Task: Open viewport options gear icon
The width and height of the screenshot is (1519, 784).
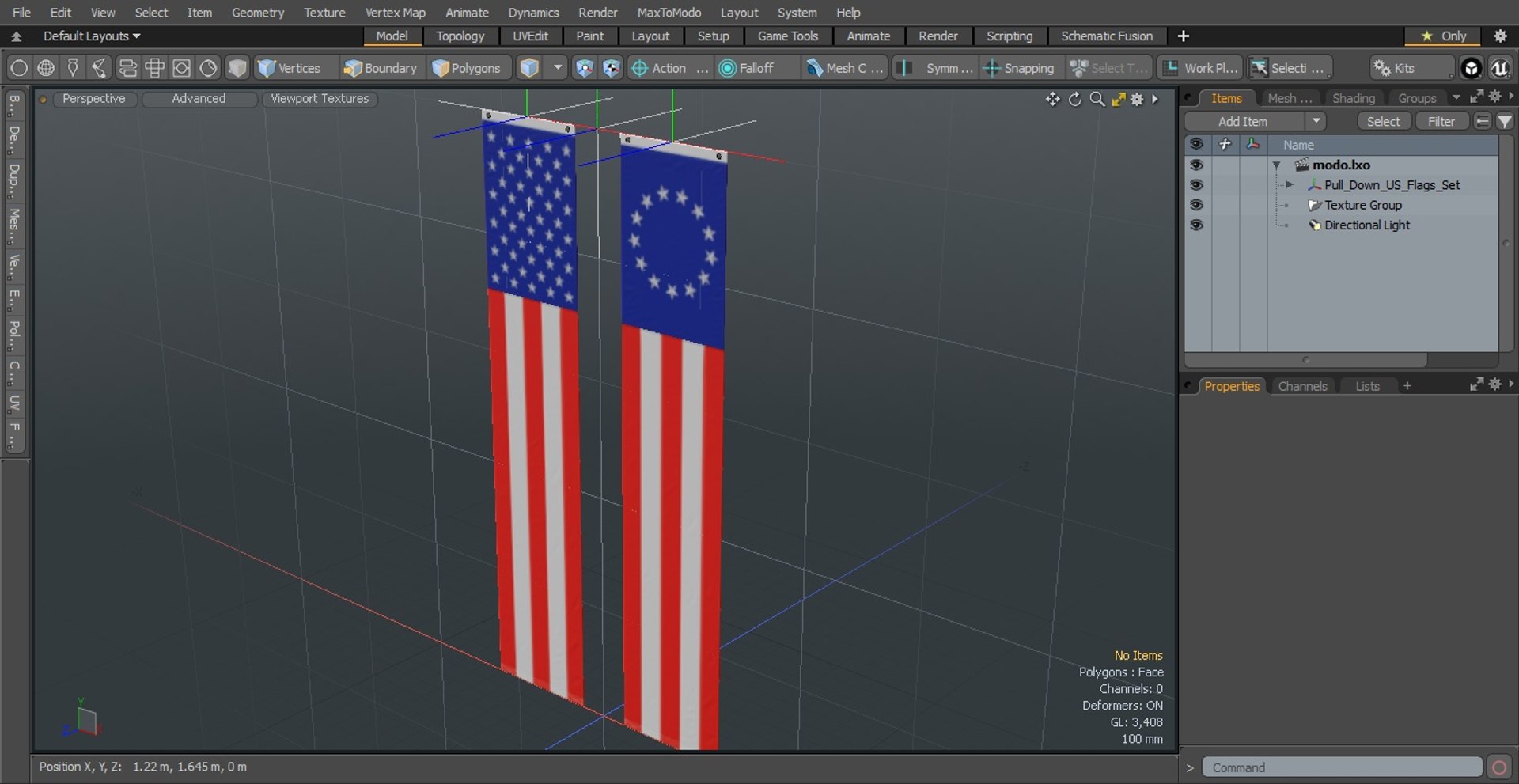Action: [1137, 99]
